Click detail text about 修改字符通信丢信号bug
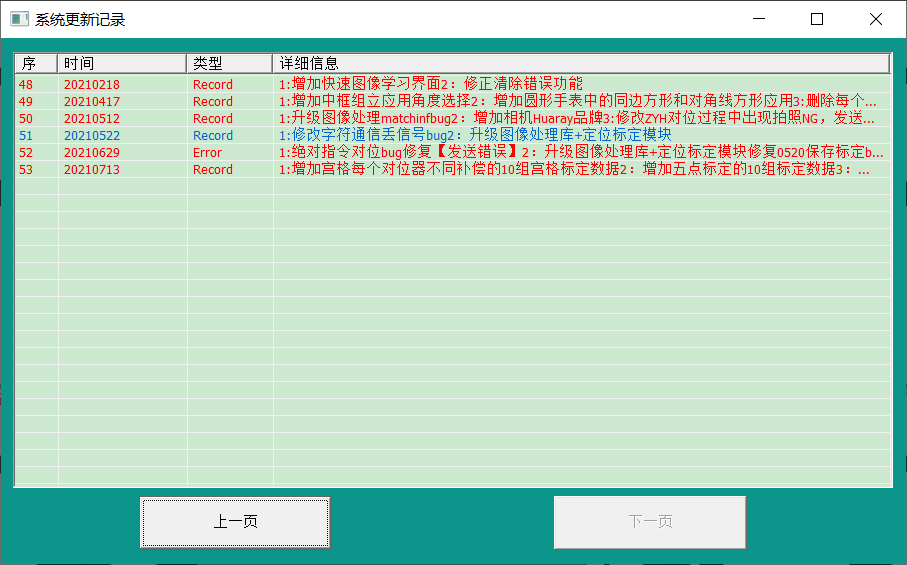 pyautogui.click(x=474, y=136)
